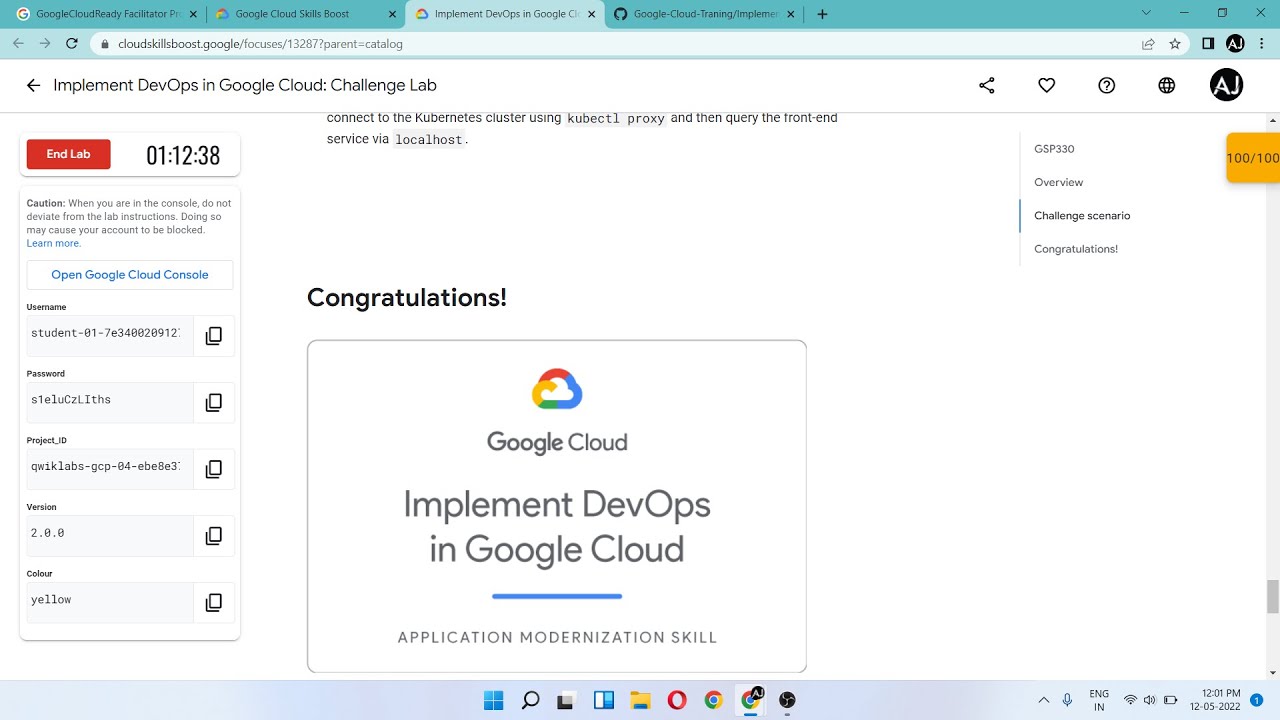Open a new browser tab
The height and width of the screenshot is (720, 1280).
[x=822, y=14]
